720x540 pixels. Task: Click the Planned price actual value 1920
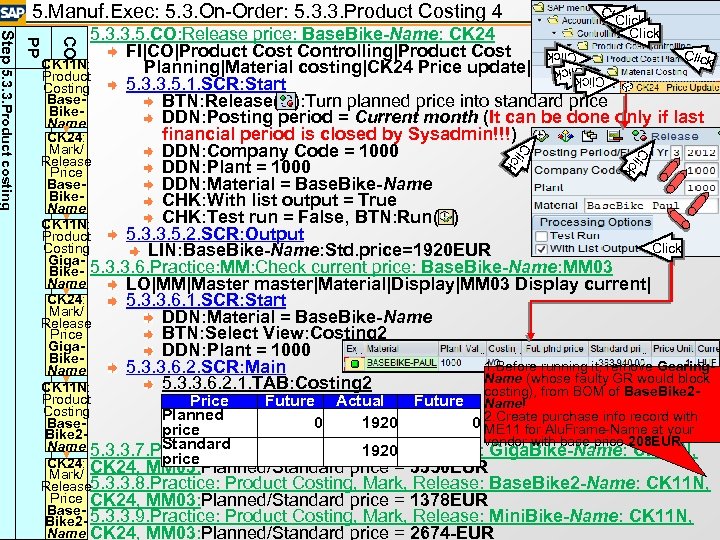[379, 422]
